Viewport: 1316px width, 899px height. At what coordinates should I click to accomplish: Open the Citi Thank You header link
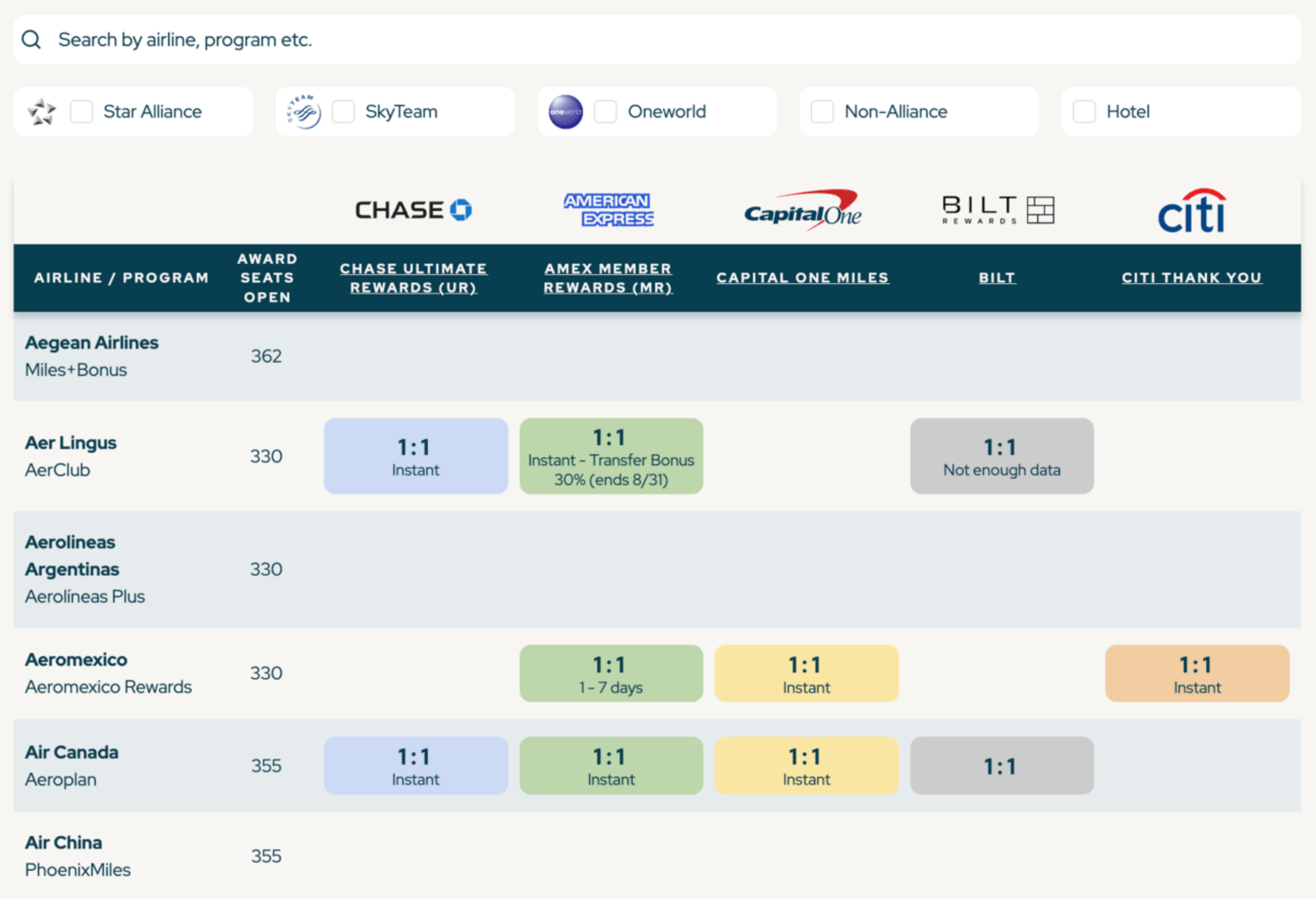(x=1192, y=278)
